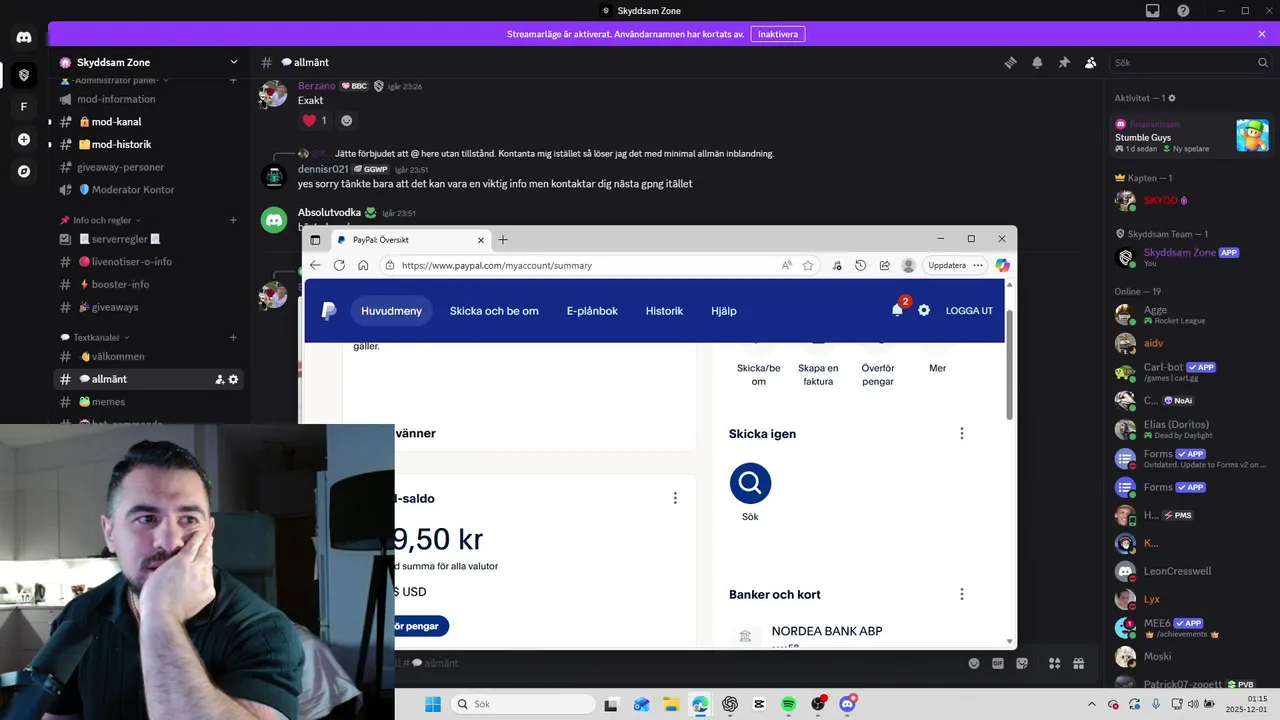The width and height of the screenshot is (1280, 720).
Task: Open E-plånbok tab in PayPal
Action: [592, 311]
